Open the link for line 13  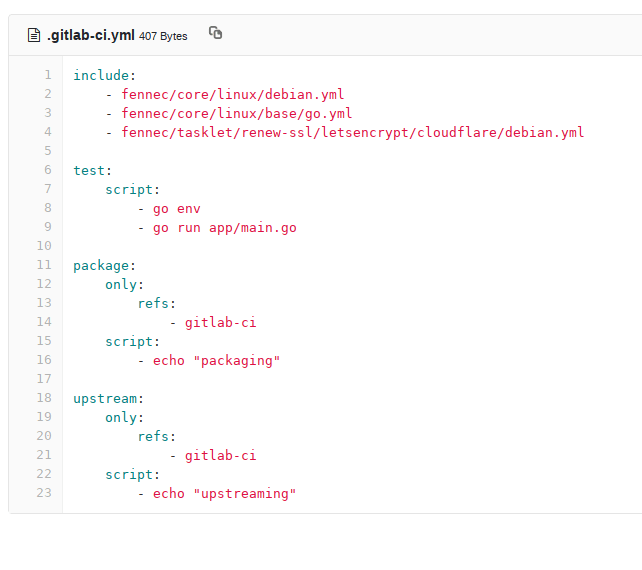44,303
